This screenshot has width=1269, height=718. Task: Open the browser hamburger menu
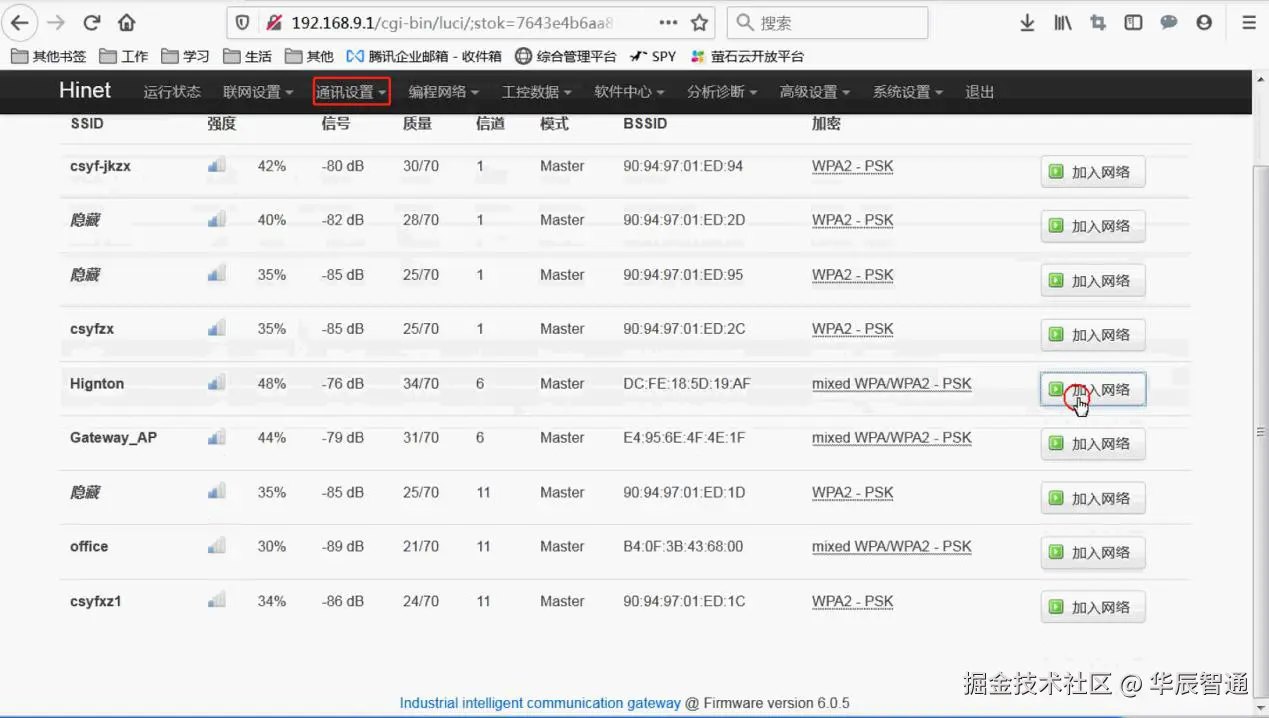pyautogui.click(x=1248, y=22)
